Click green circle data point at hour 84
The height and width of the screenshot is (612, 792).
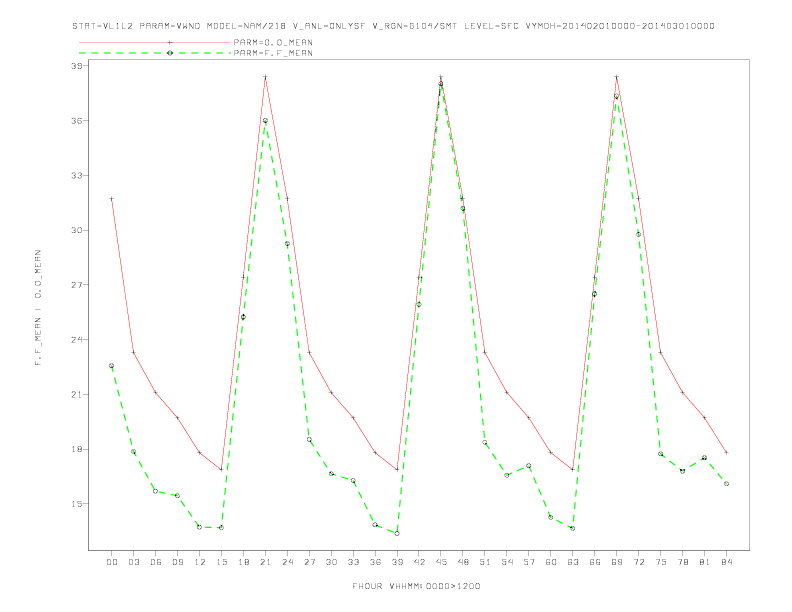(726, 484)
